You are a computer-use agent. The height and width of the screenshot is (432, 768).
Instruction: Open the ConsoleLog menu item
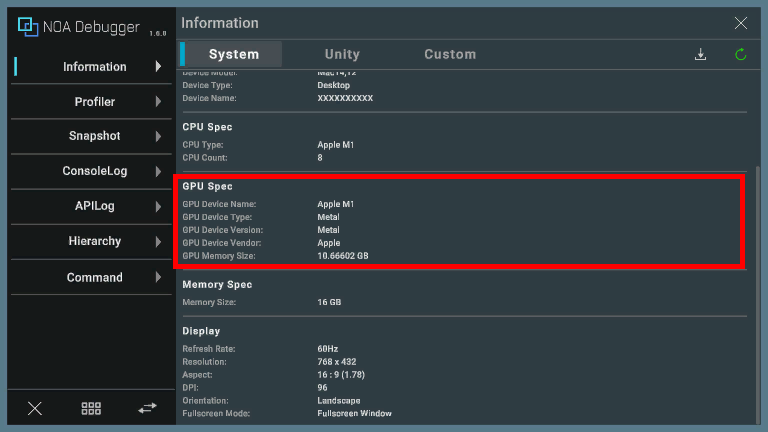[91, 171]
